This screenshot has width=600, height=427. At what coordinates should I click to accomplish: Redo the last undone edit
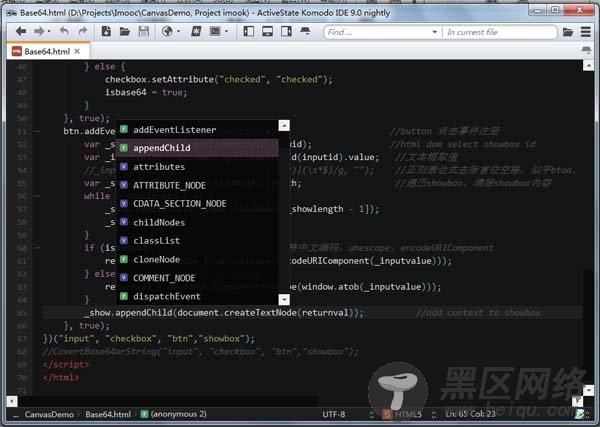83,31
